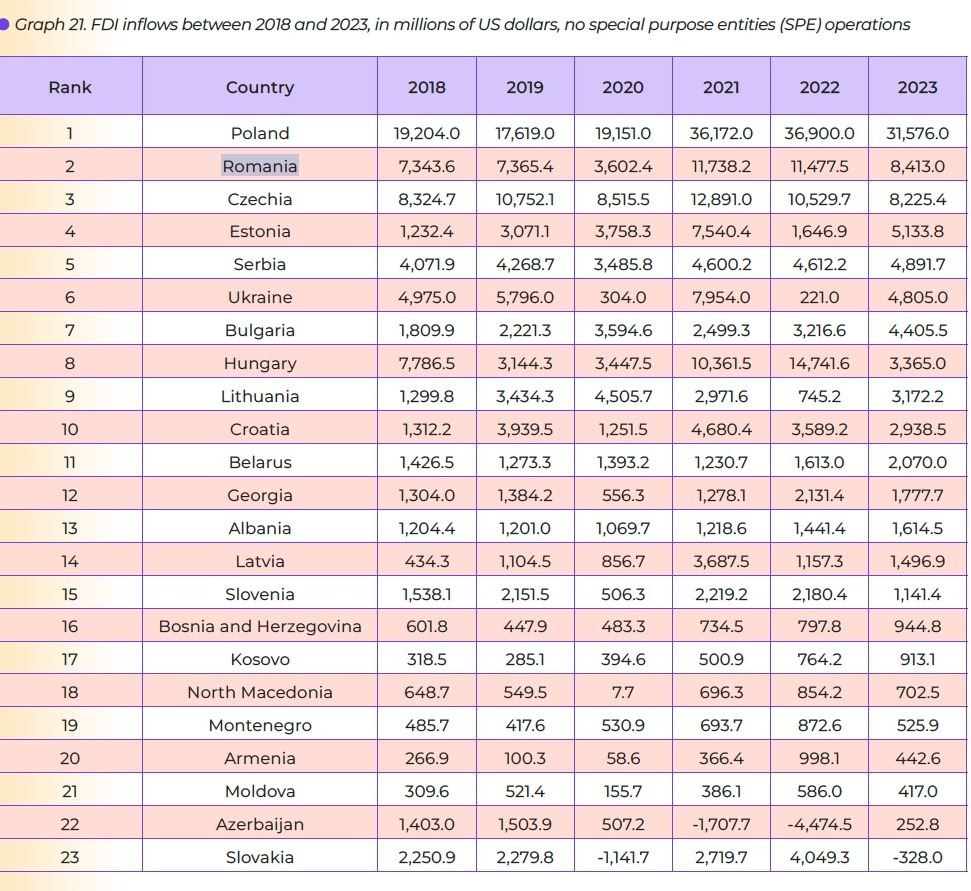971x891 pixels.
Task: Click the Georgia country cell
Action: coord(260,495)
